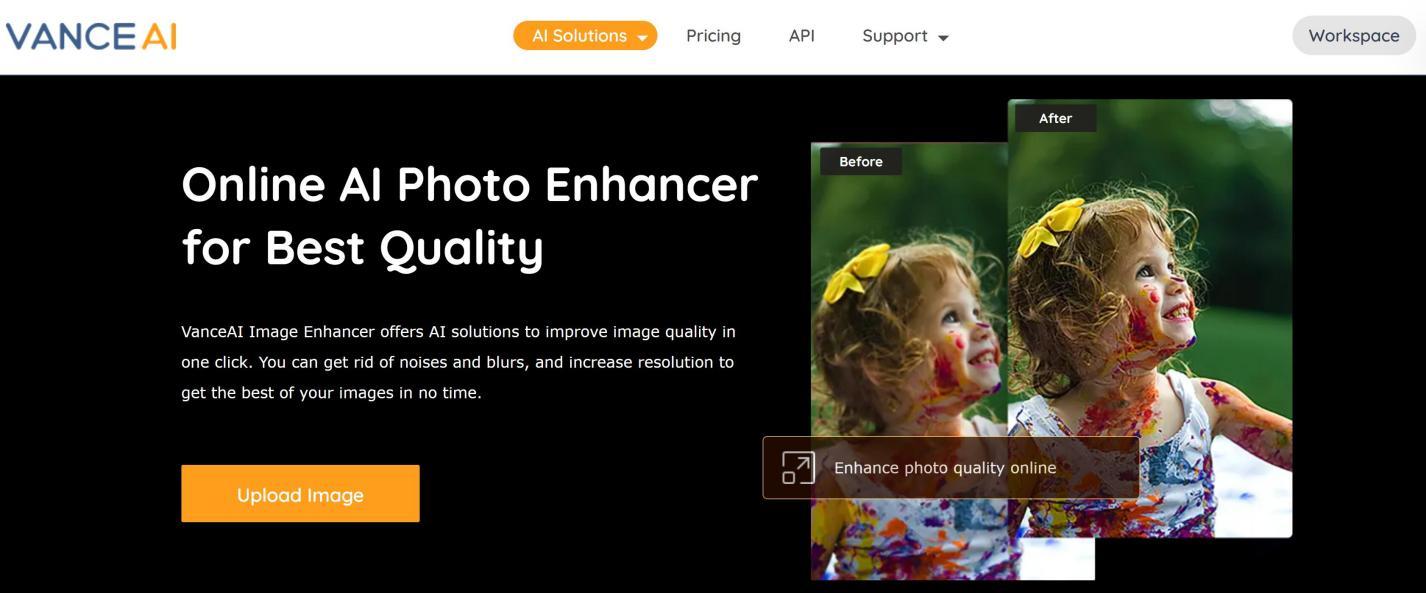The image size is (1426, 593).
Task: Click the orange Upload Image button
Action: (300, 493)
